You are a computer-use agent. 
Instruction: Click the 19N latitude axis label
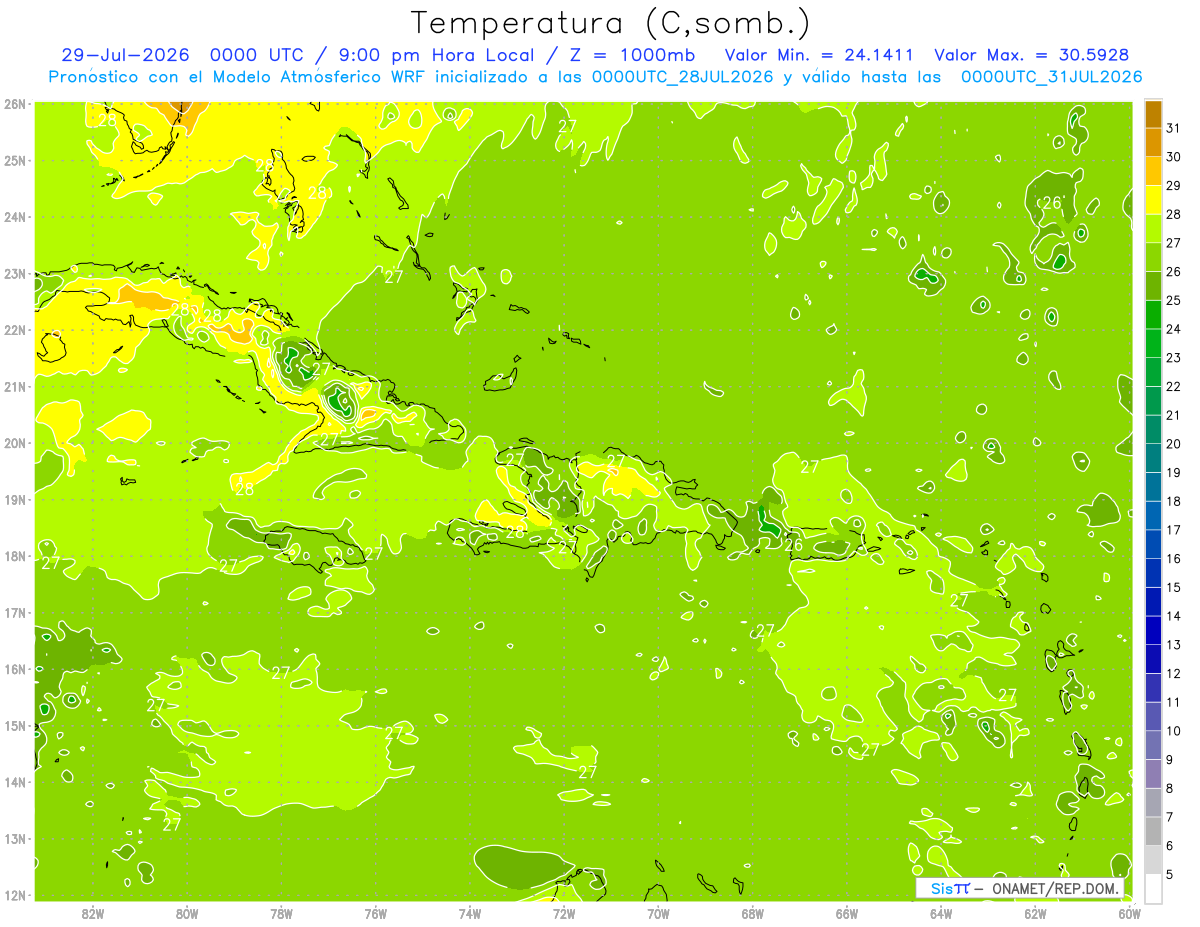[x=14, y=499]
